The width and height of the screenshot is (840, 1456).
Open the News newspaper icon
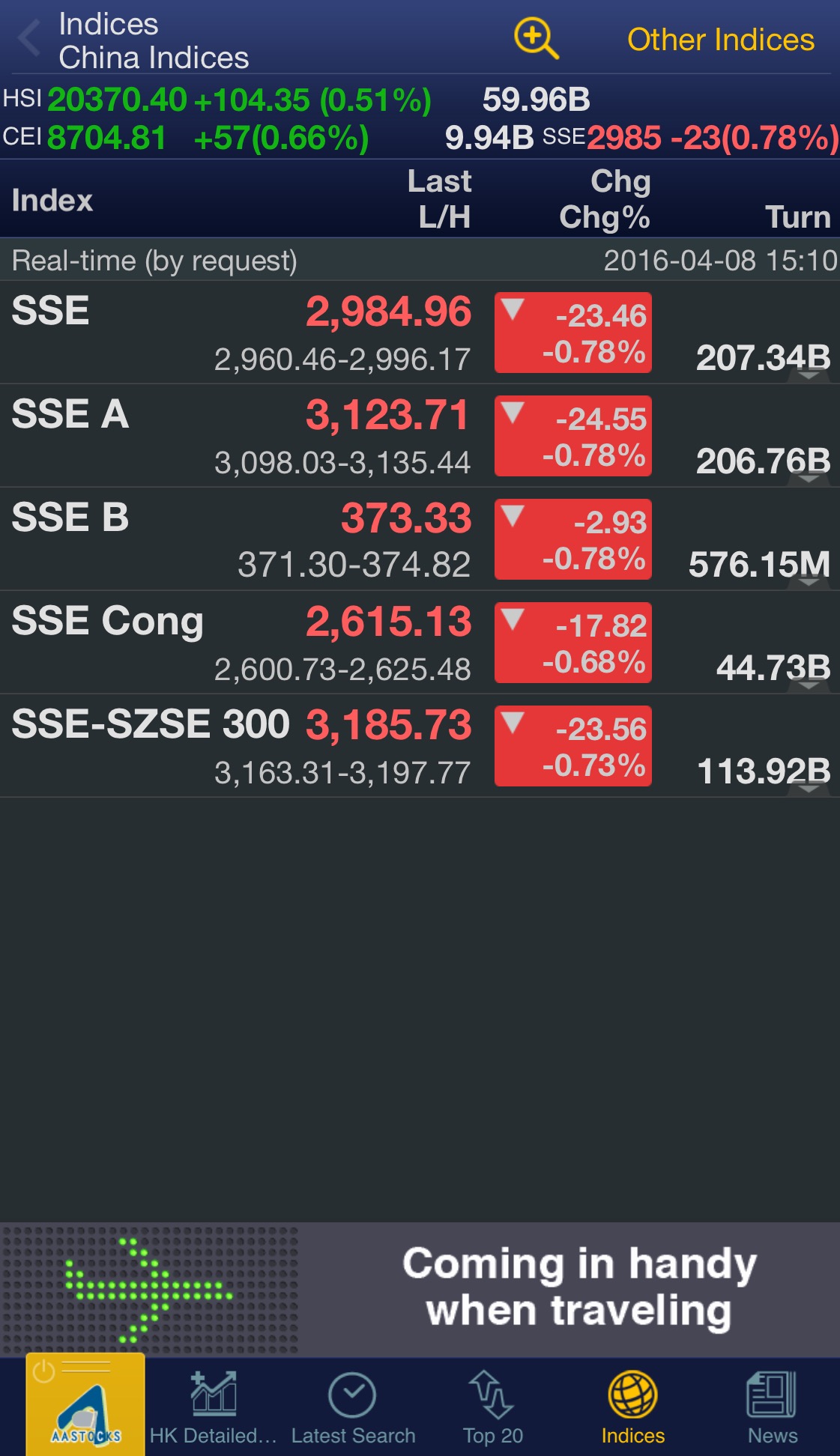point(772,1395)
